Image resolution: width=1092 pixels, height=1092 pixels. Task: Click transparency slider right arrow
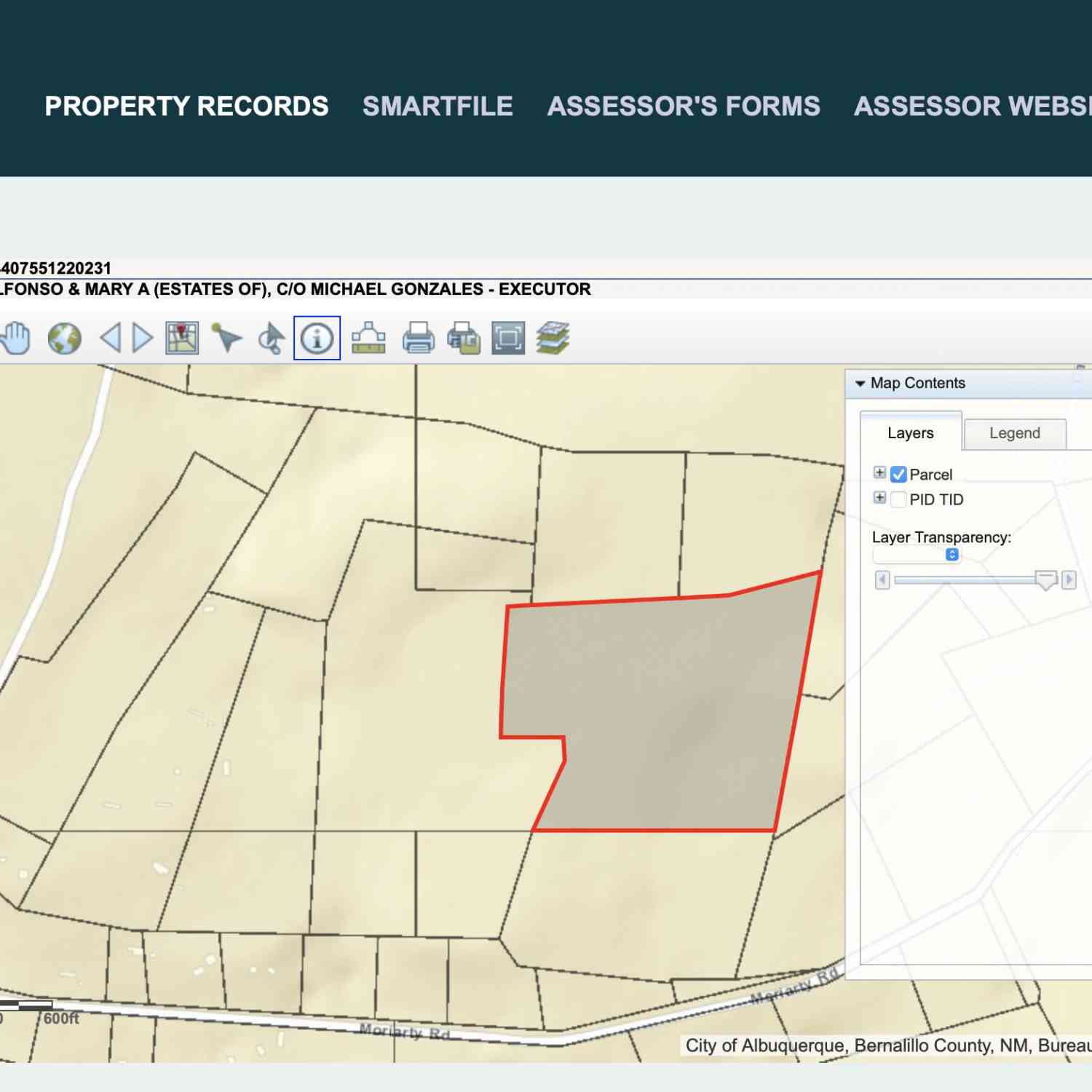(1069, 580)
